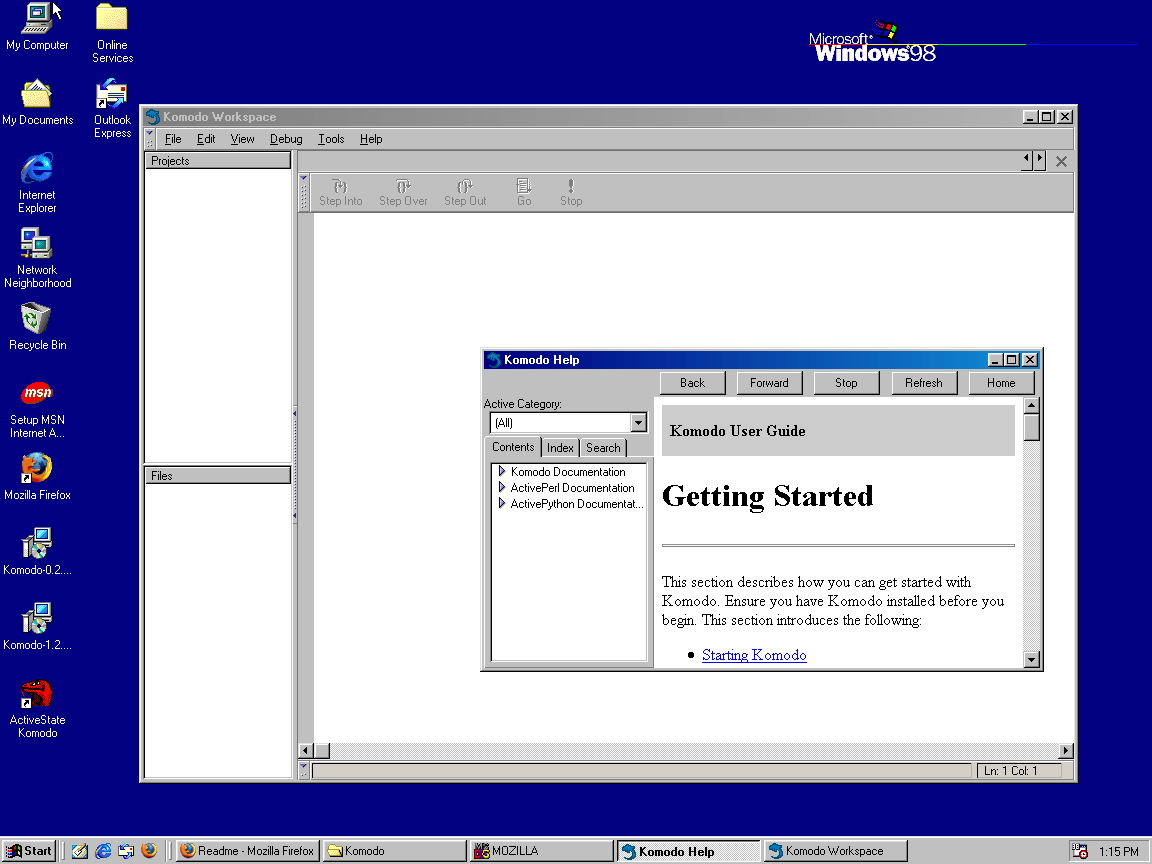The image size is (1152, 864).
Task: Click the editor horizontal scroll left arrow
Action: point(306,750)
